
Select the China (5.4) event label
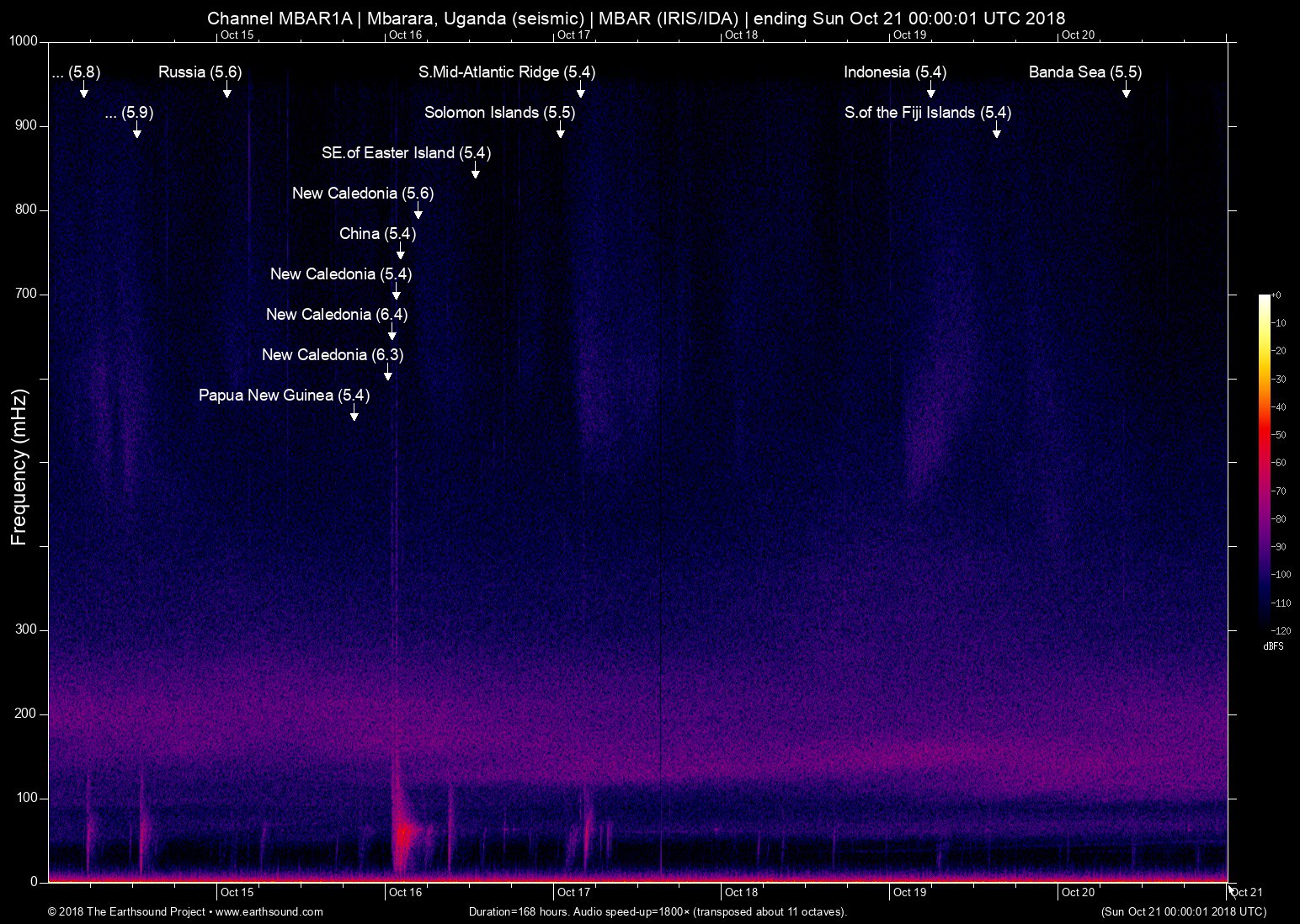(x=377, y=233)
